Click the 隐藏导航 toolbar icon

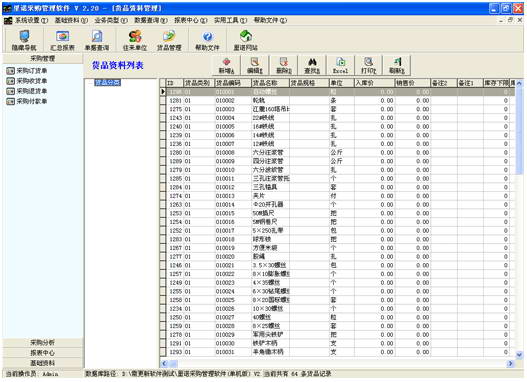[24, 40]
